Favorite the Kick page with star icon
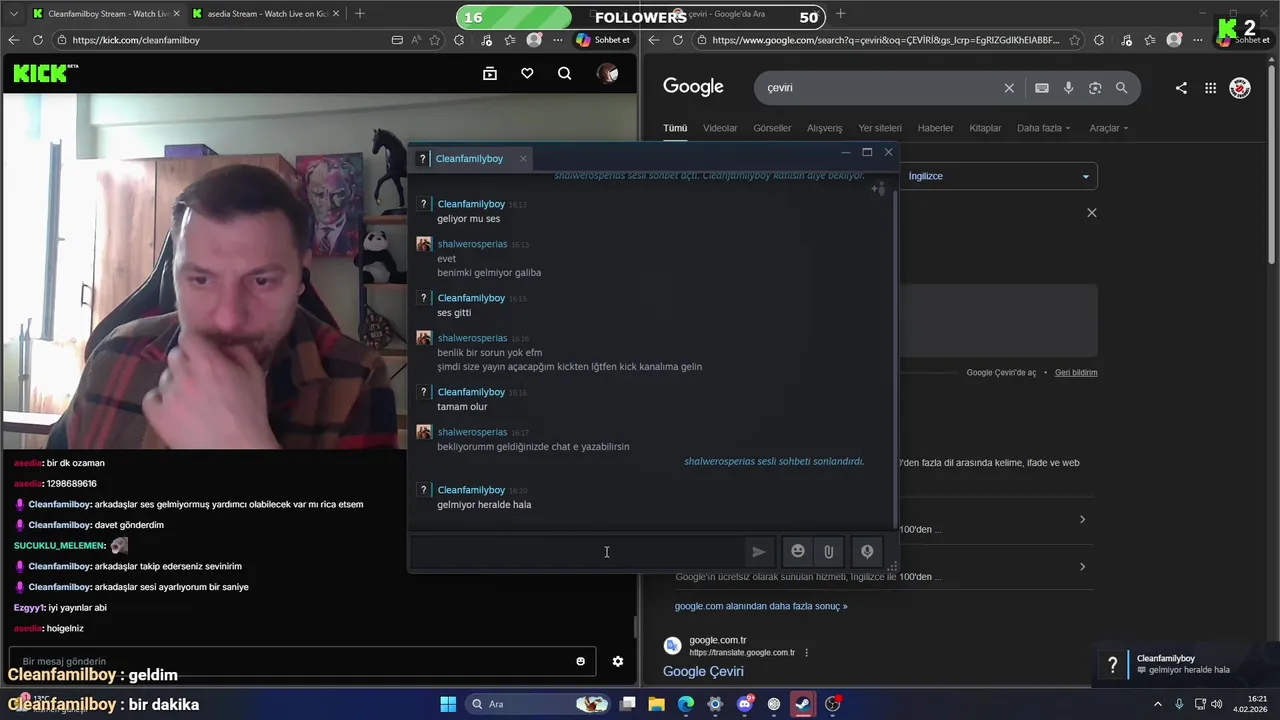 pos(435,40)
